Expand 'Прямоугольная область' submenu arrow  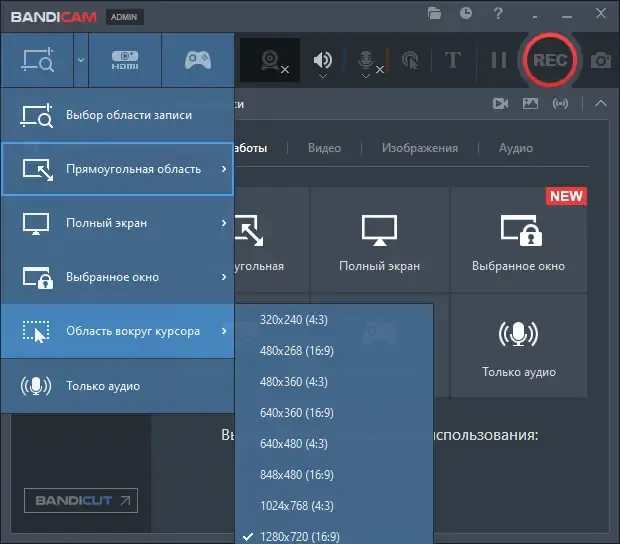pos(224,169)
